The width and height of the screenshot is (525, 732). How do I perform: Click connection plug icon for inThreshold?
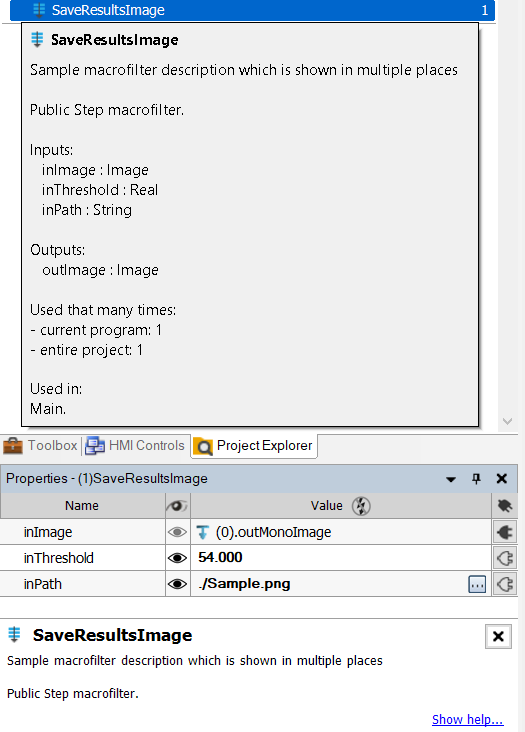(x=505, y=558)
